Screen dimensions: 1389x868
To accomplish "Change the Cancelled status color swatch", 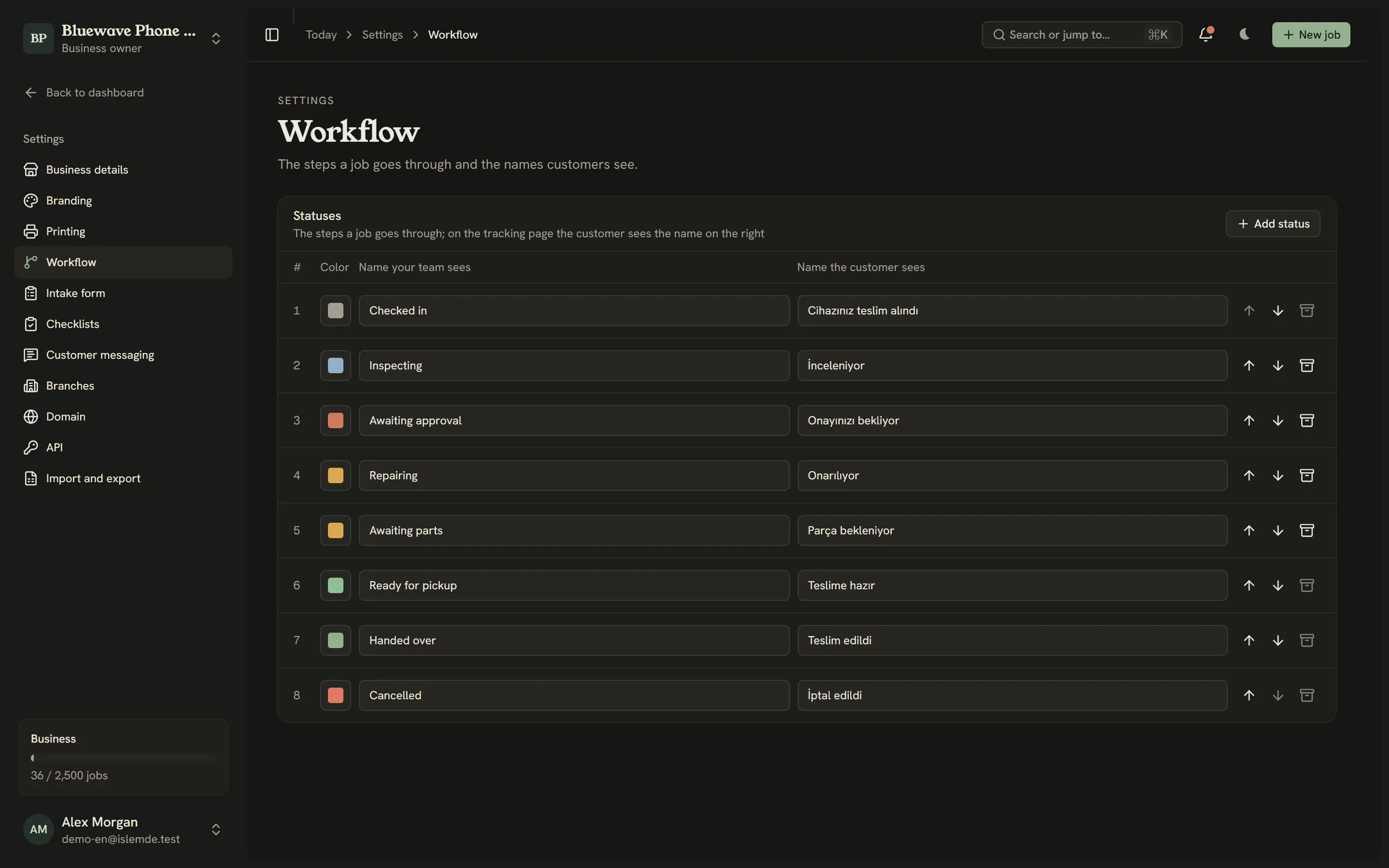I will 336,696.
